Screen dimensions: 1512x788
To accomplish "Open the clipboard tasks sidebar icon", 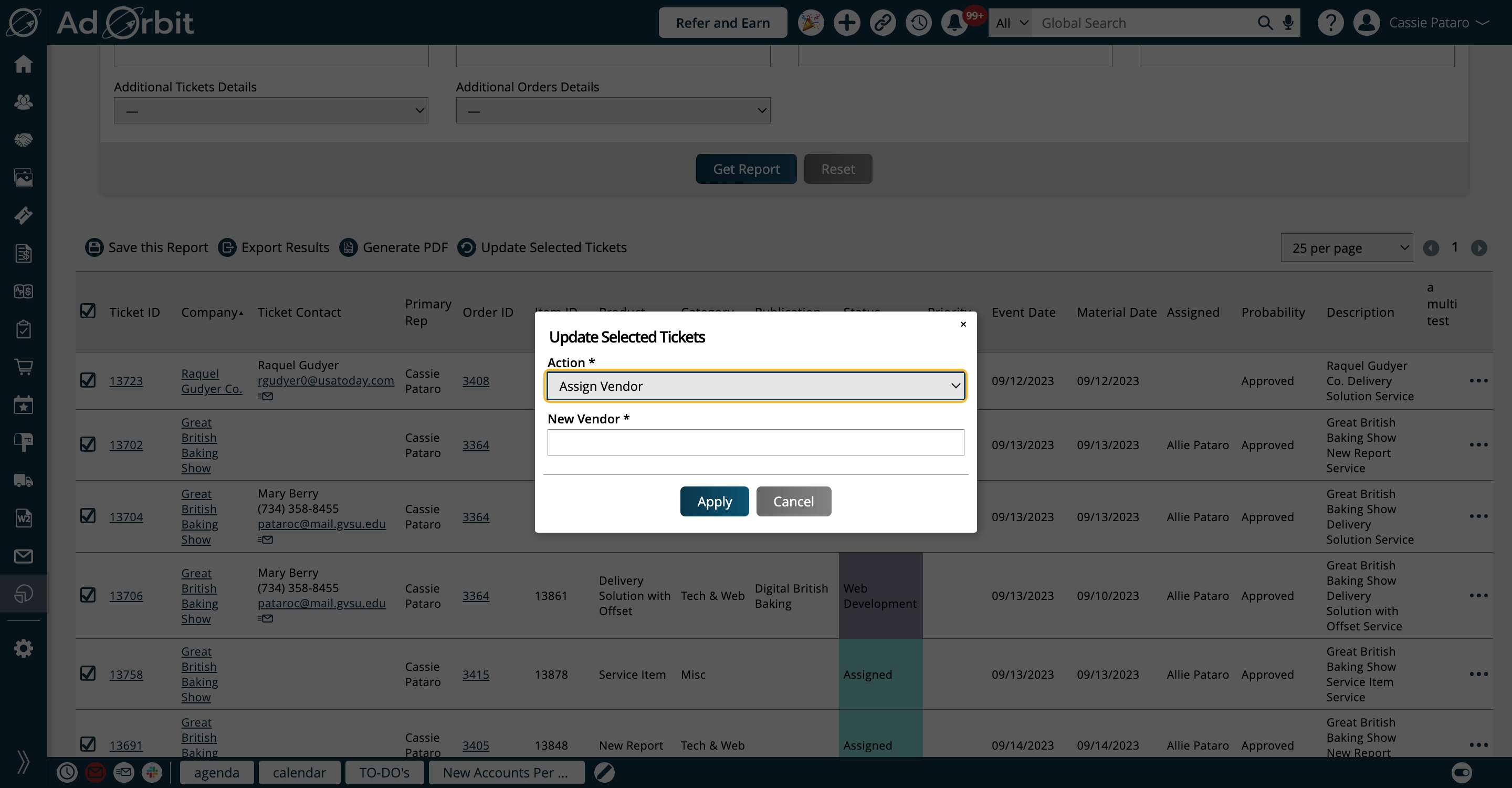I will pyautogui.click(x=24, y=329).
